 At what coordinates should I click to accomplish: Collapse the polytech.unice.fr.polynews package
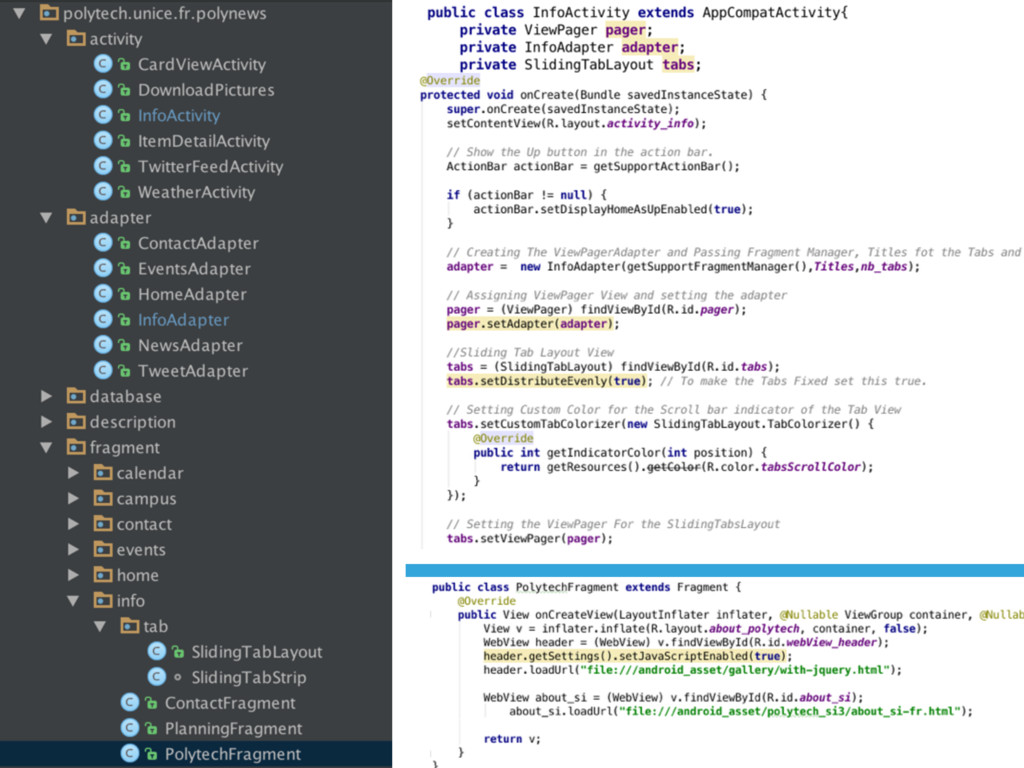pyautogui.click(x=20, y=12)
